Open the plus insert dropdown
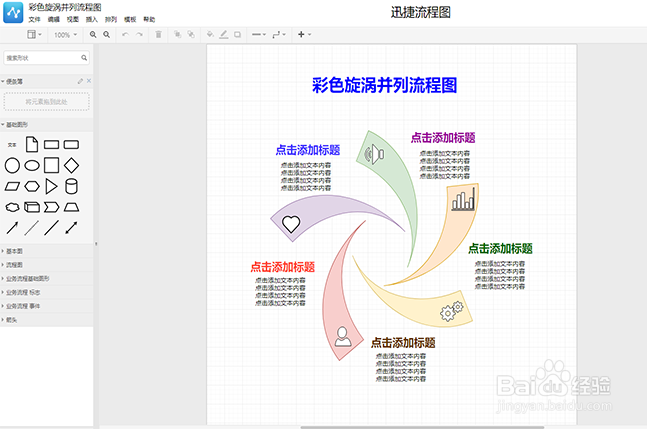Image resolution: width=647 pixels, height=429 pixels. (x=305, y=35)
